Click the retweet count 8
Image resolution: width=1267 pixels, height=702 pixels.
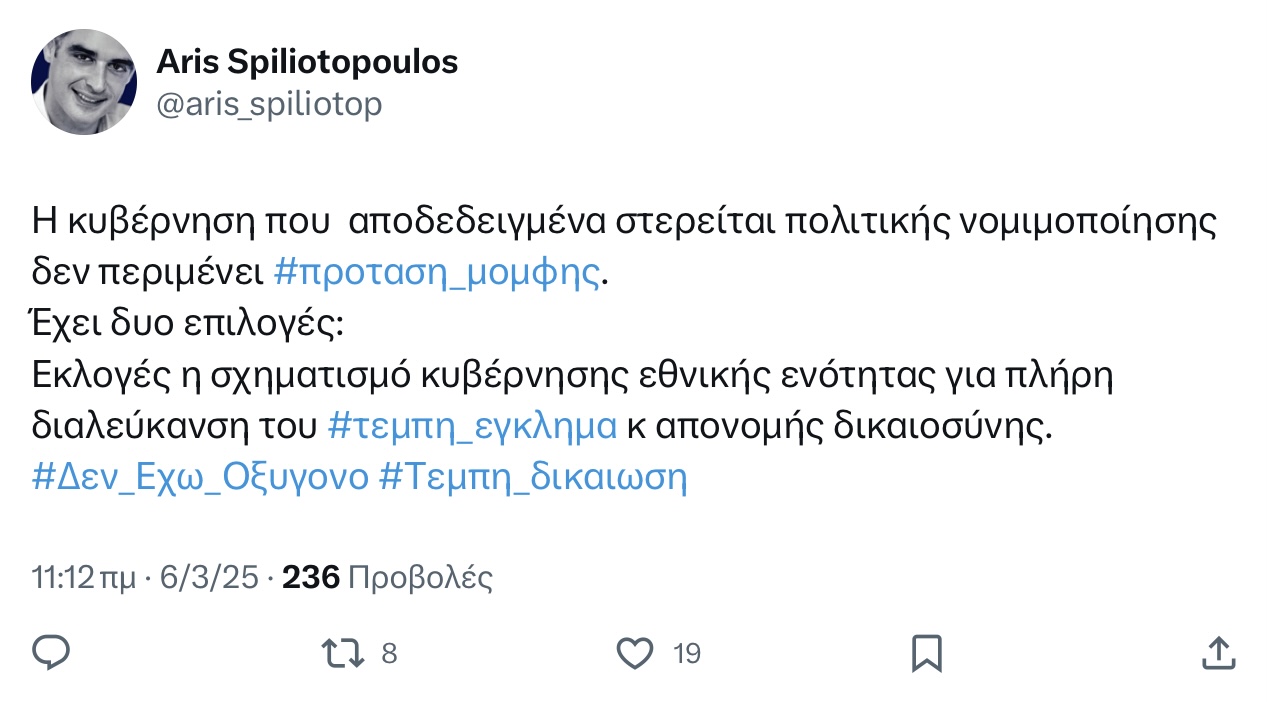coord(389,654)
